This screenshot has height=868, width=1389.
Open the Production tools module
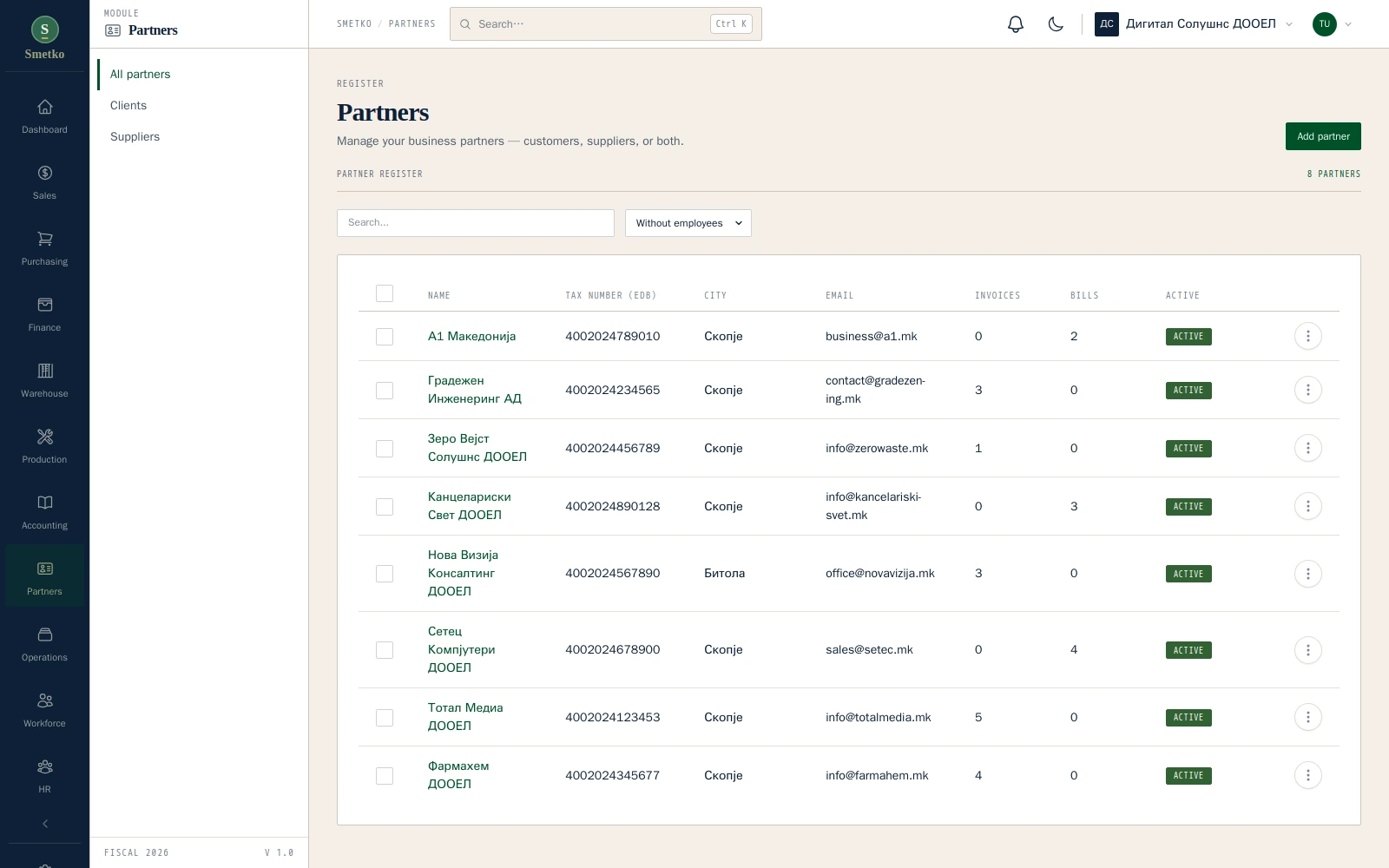click(44, 447)
